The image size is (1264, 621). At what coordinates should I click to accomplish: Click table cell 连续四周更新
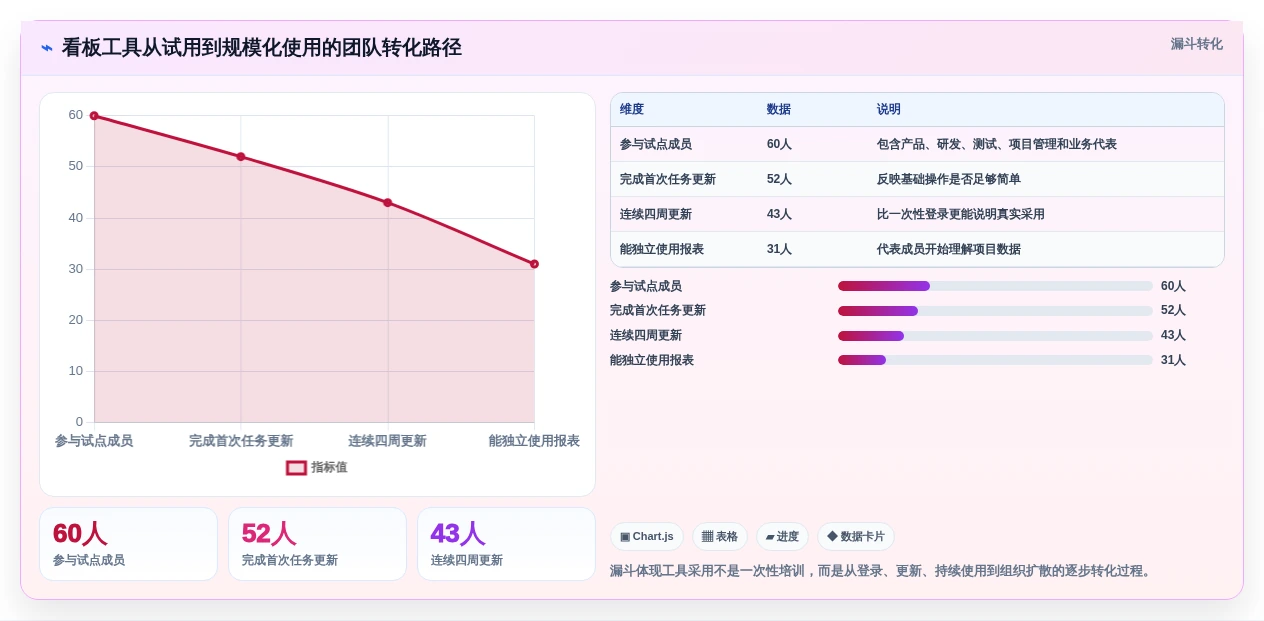click(x=656, y=214)
